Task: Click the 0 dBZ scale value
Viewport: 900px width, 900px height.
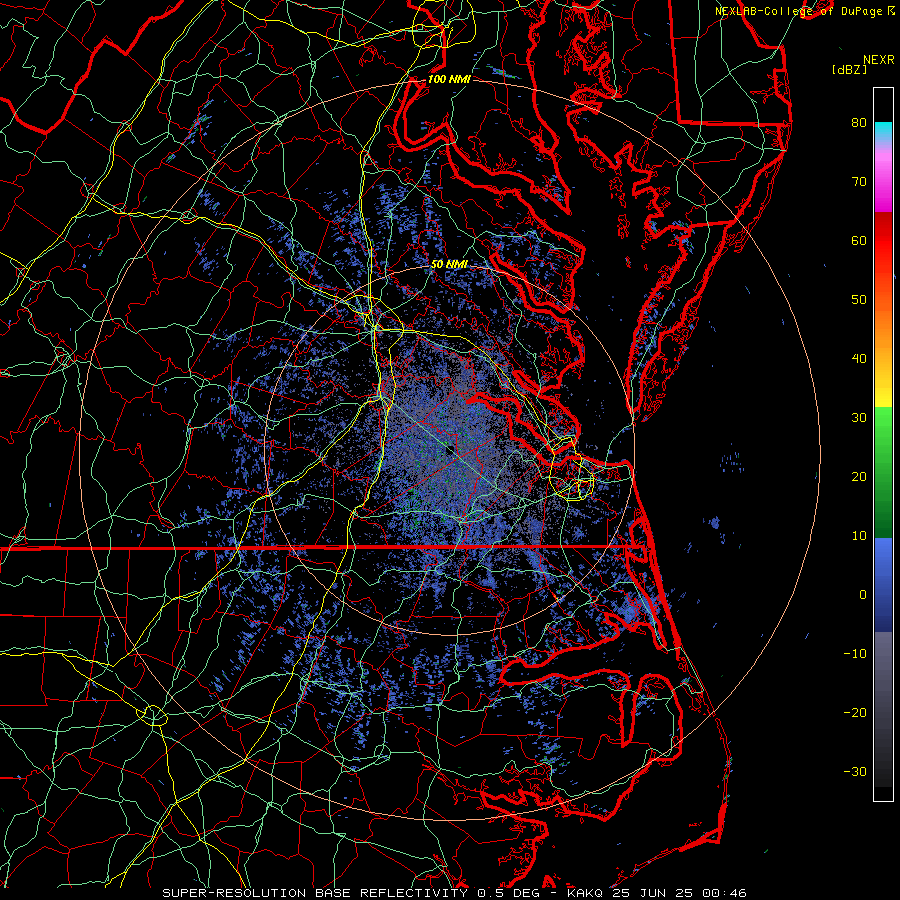Action: tap(863, 595)
